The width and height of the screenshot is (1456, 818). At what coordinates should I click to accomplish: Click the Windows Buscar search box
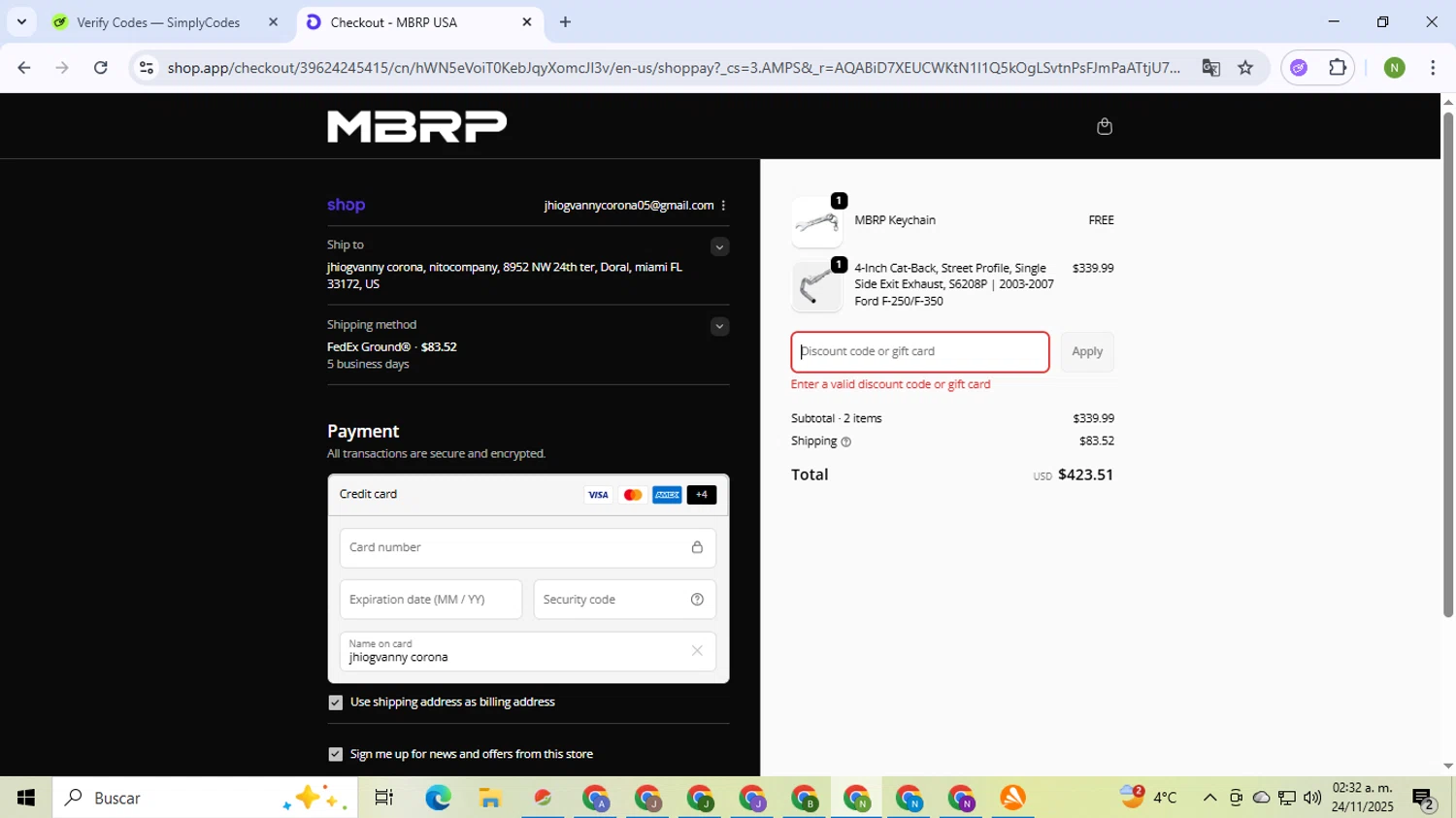tap(204, 798)
